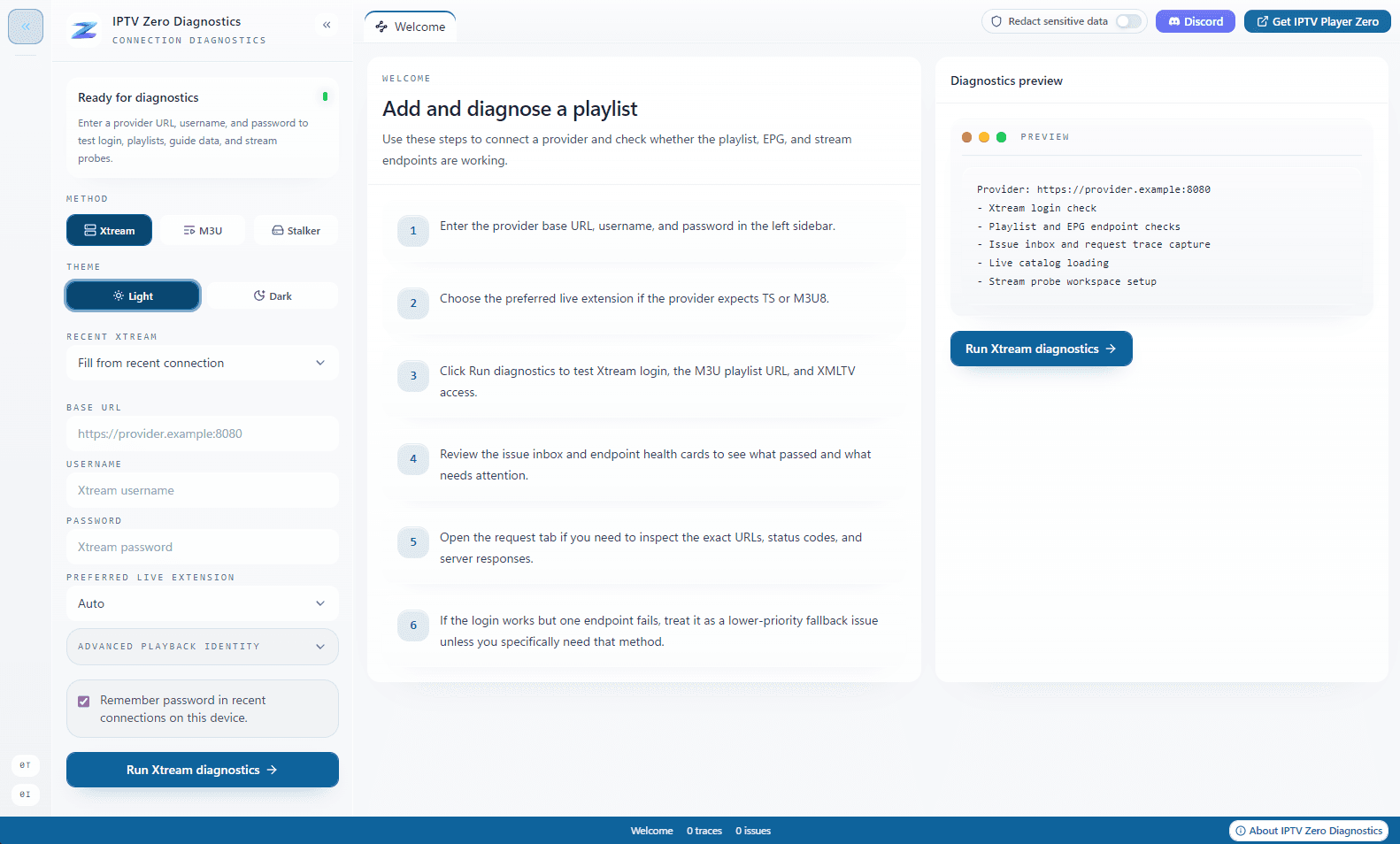
Task: Open the Discord link
Action: coord(1195,21)
